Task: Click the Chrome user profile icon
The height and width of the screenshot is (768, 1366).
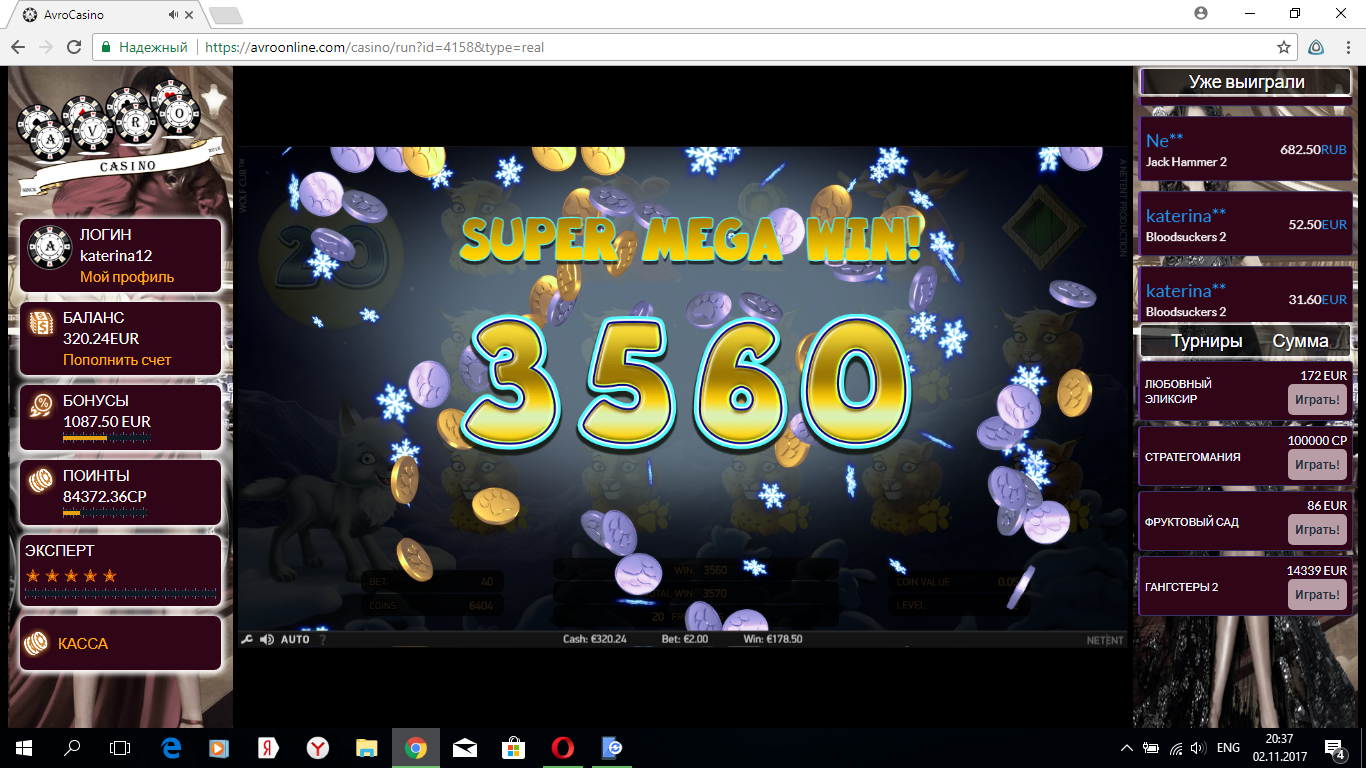Action: pyautogui.click(x=1201, y=13)
